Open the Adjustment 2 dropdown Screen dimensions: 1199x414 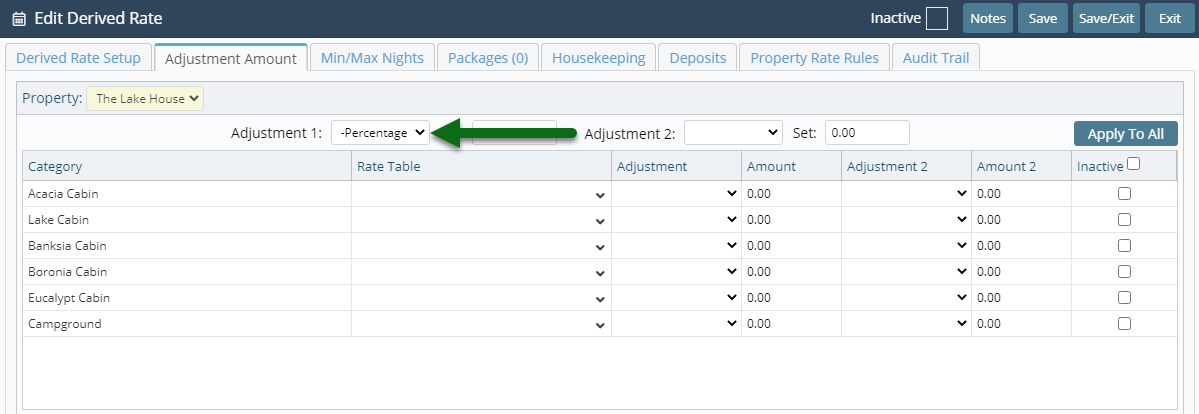click(733, 132)
